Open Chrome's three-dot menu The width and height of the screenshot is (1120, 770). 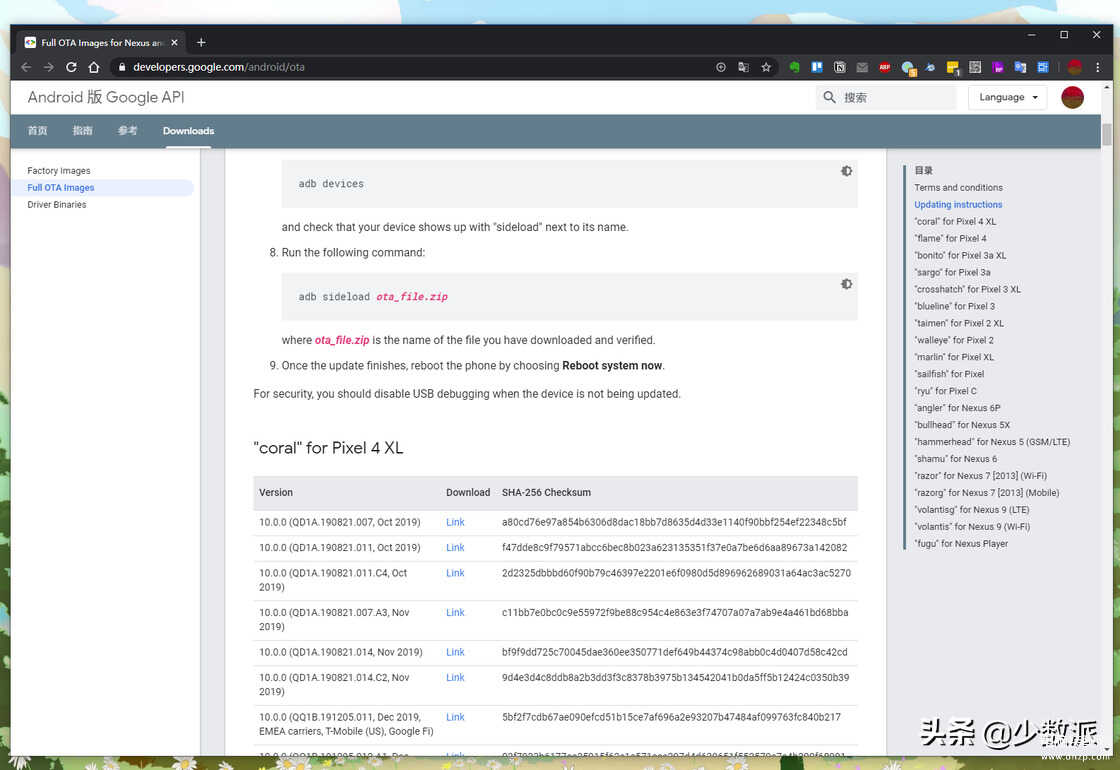(1098, 67)
